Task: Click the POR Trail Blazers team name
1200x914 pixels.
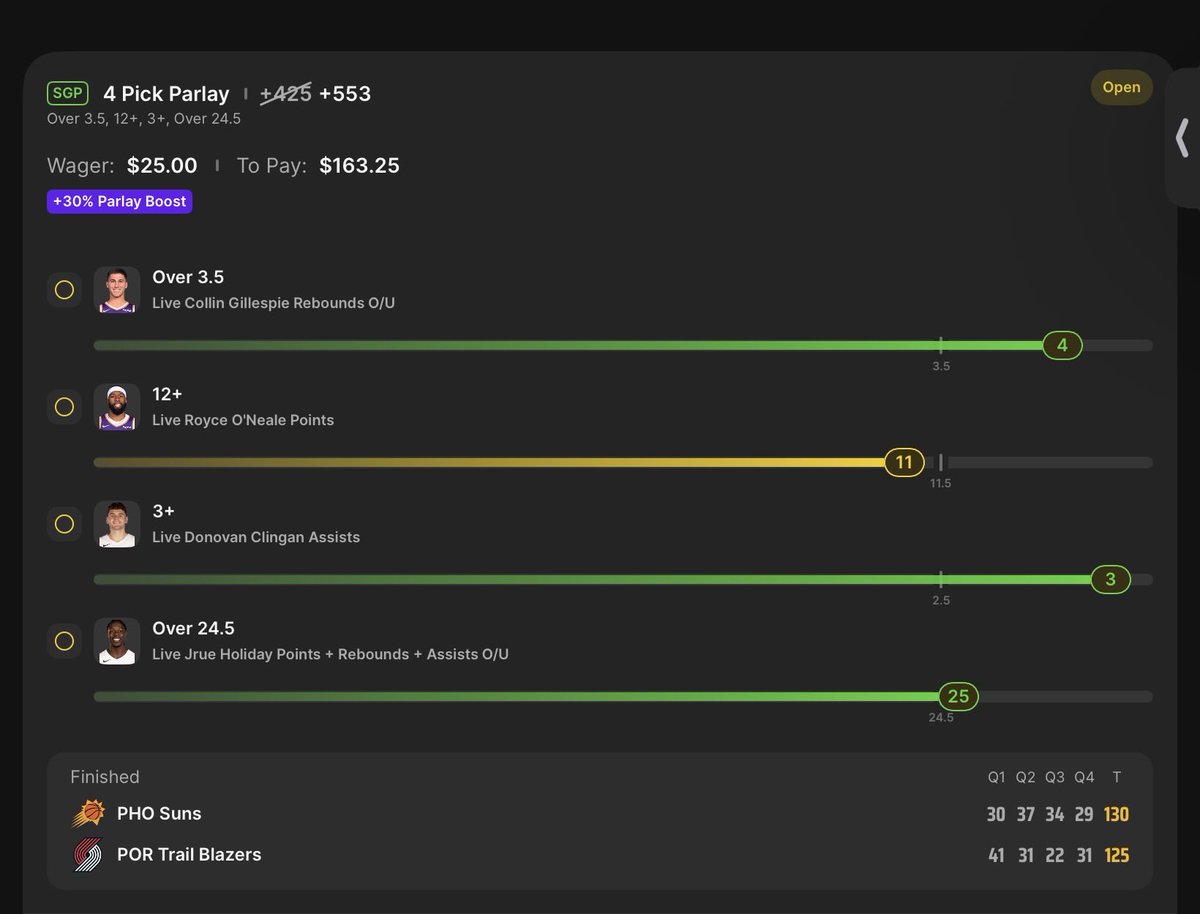Action: [x=189, y=855]
